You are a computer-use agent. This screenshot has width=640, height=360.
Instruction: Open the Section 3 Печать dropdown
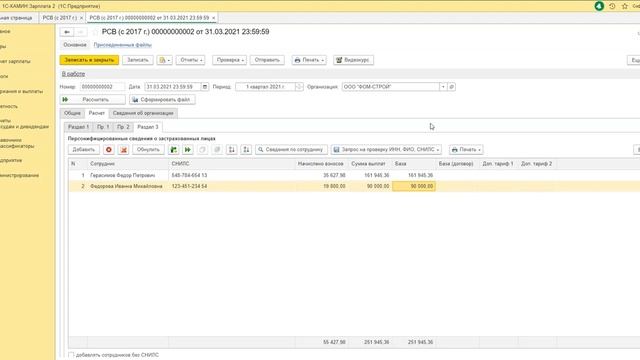pos(466,150)
